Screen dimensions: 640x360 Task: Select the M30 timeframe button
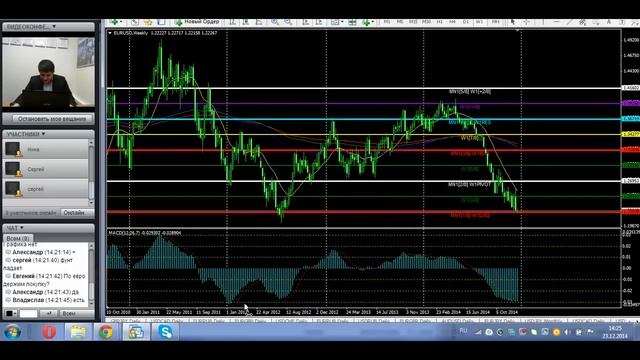[427, 22]
